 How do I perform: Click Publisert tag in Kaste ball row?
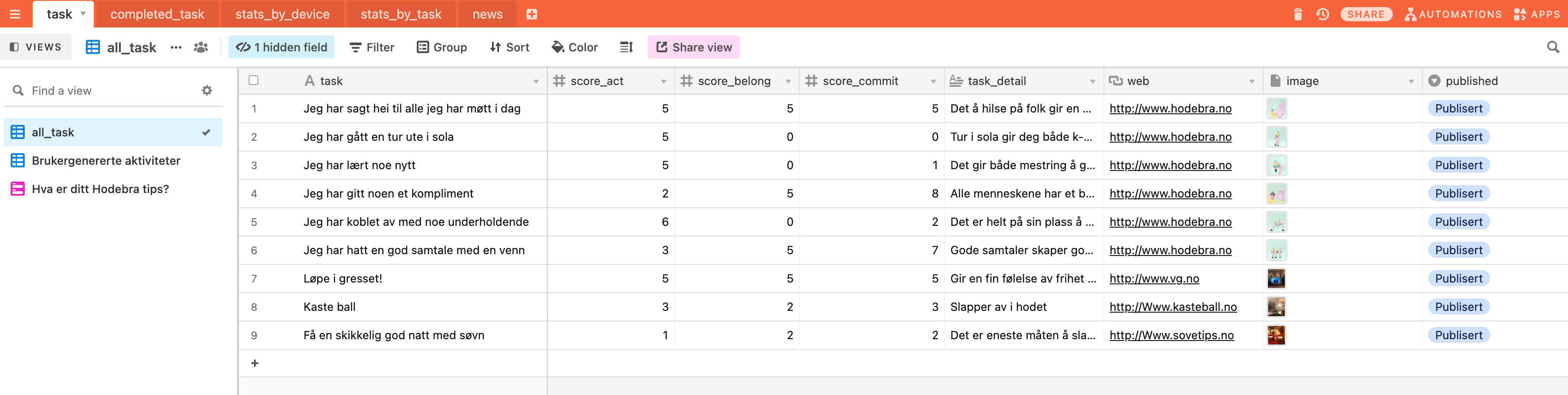coord(1458,306)
